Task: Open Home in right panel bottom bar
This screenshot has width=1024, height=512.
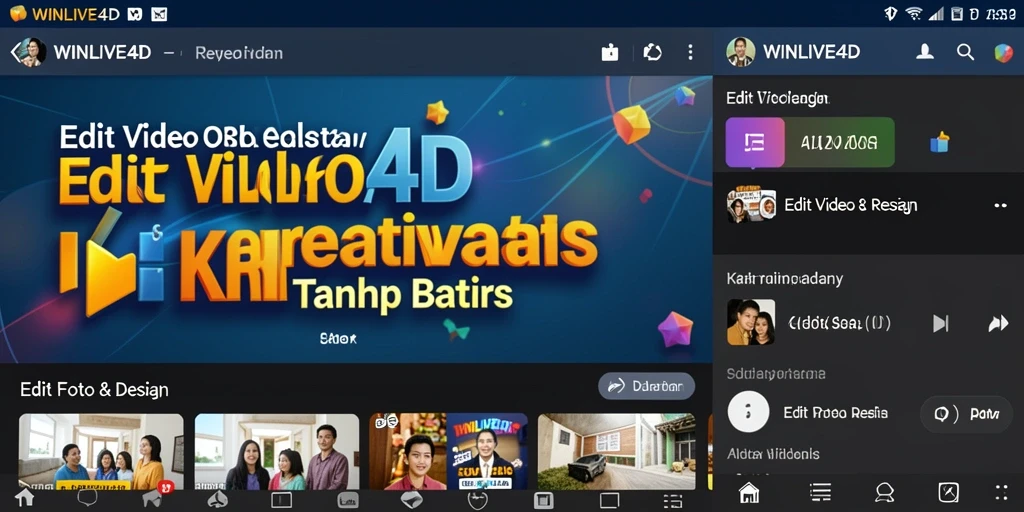Action: [x=749, y=492]
